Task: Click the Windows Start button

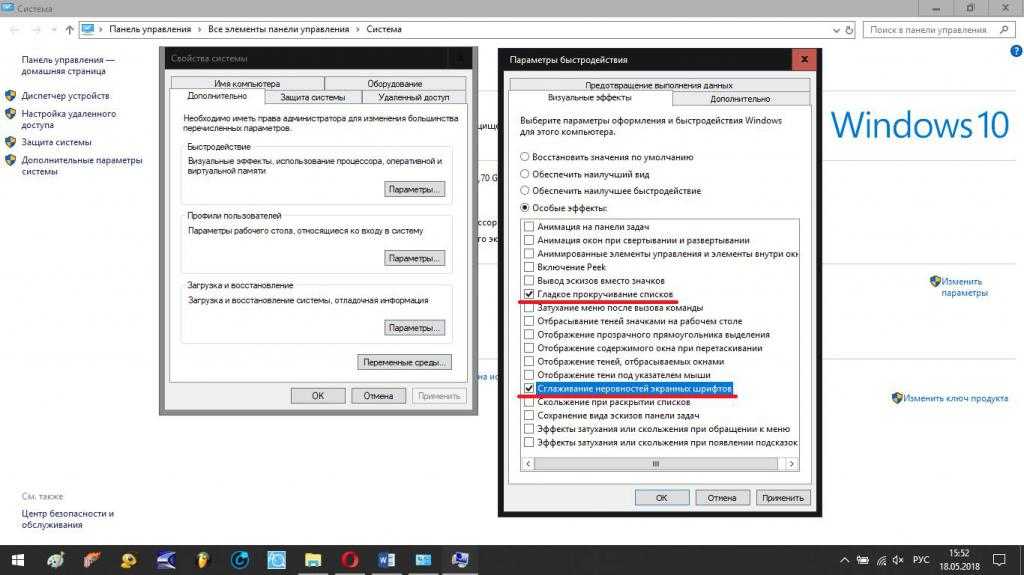Action: coord(16,559)
